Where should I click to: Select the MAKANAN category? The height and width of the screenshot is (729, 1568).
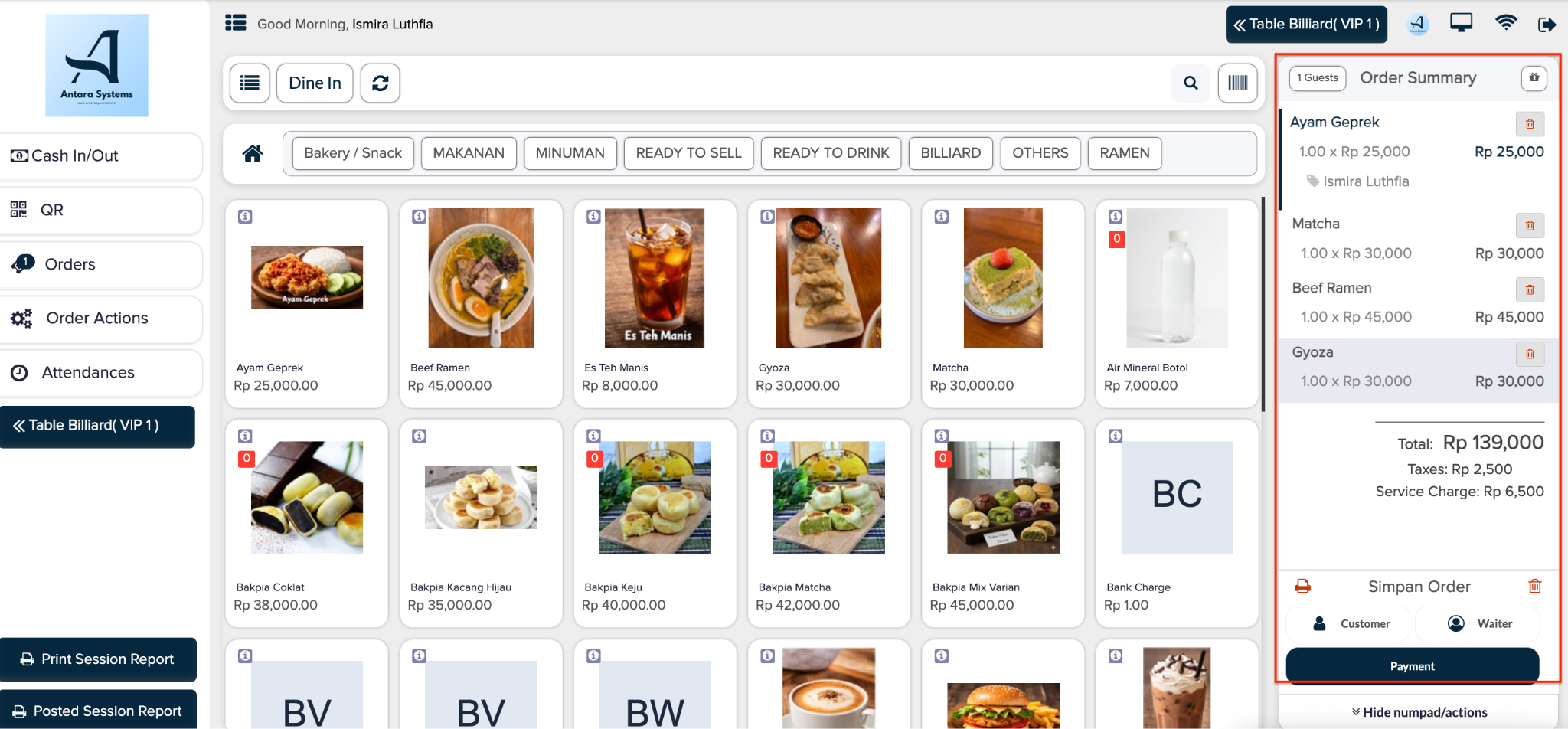point(469,153)
